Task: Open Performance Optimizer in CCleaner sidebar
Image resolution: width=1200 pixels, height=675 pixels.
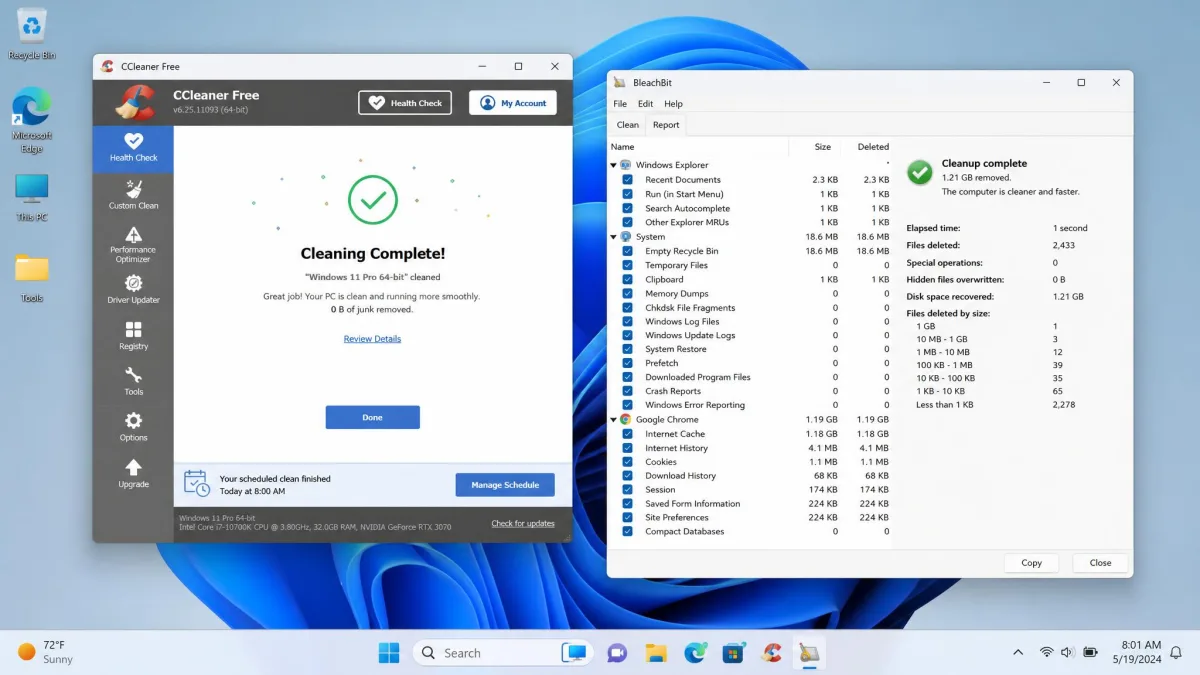Action: [133, 245]
